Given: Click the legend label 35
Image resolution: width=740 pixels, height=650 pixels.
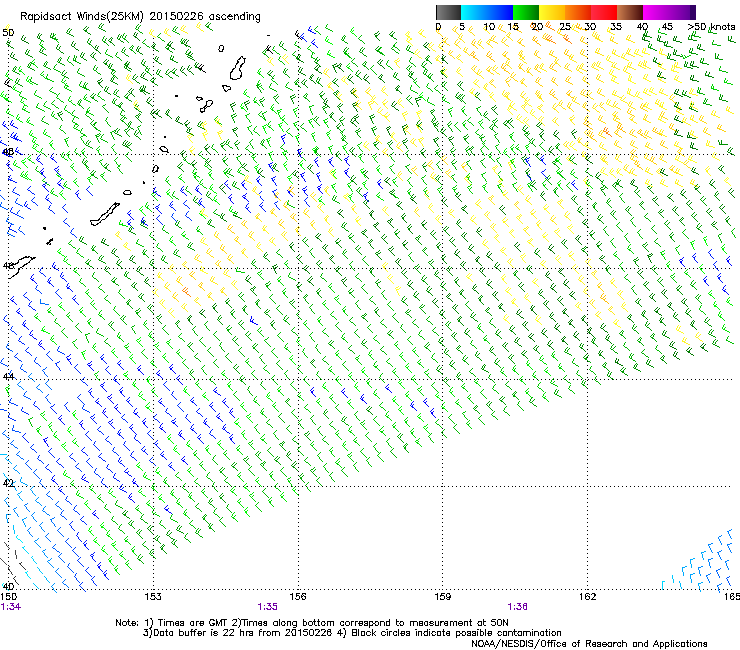Looking at the screenshot, I should coord(616,27).
